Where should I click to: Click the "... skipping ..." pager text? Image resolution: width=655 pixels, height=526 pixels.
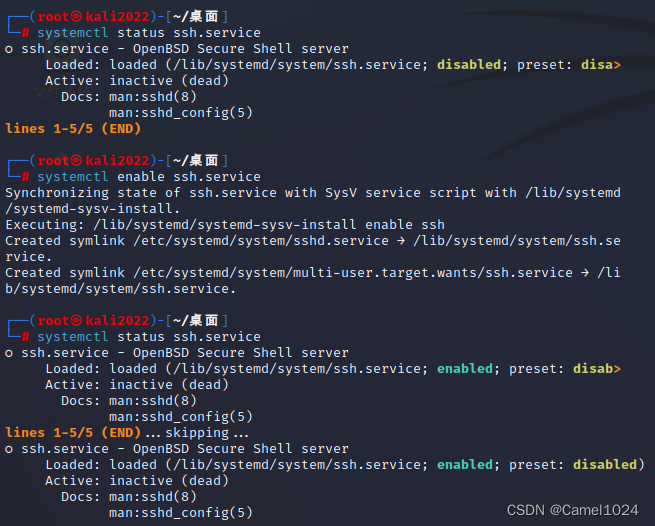click(196, 433)
